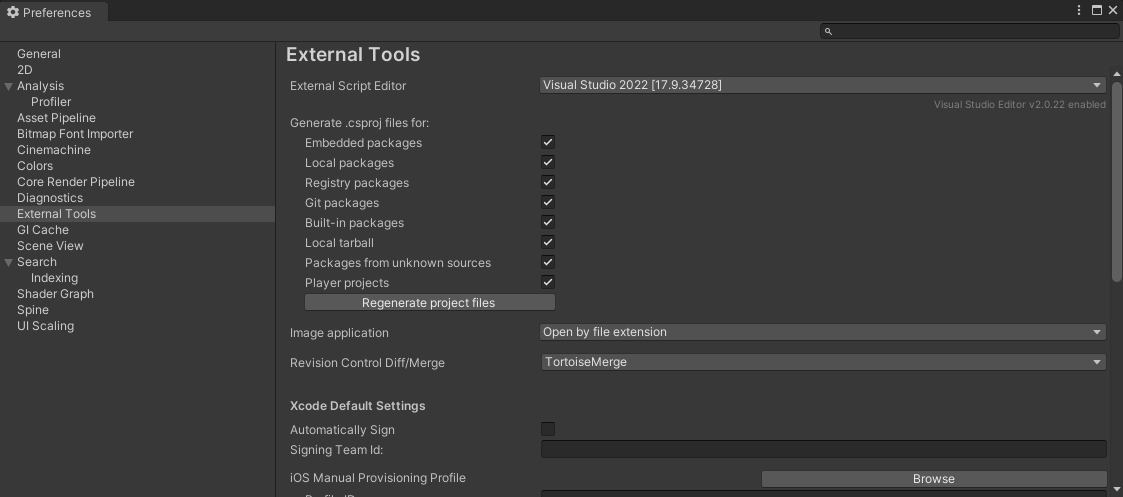Disable the Git packages checkbox
This screenshot has width=1123, height=497.
pyautogui.click(x=548, y=203)
